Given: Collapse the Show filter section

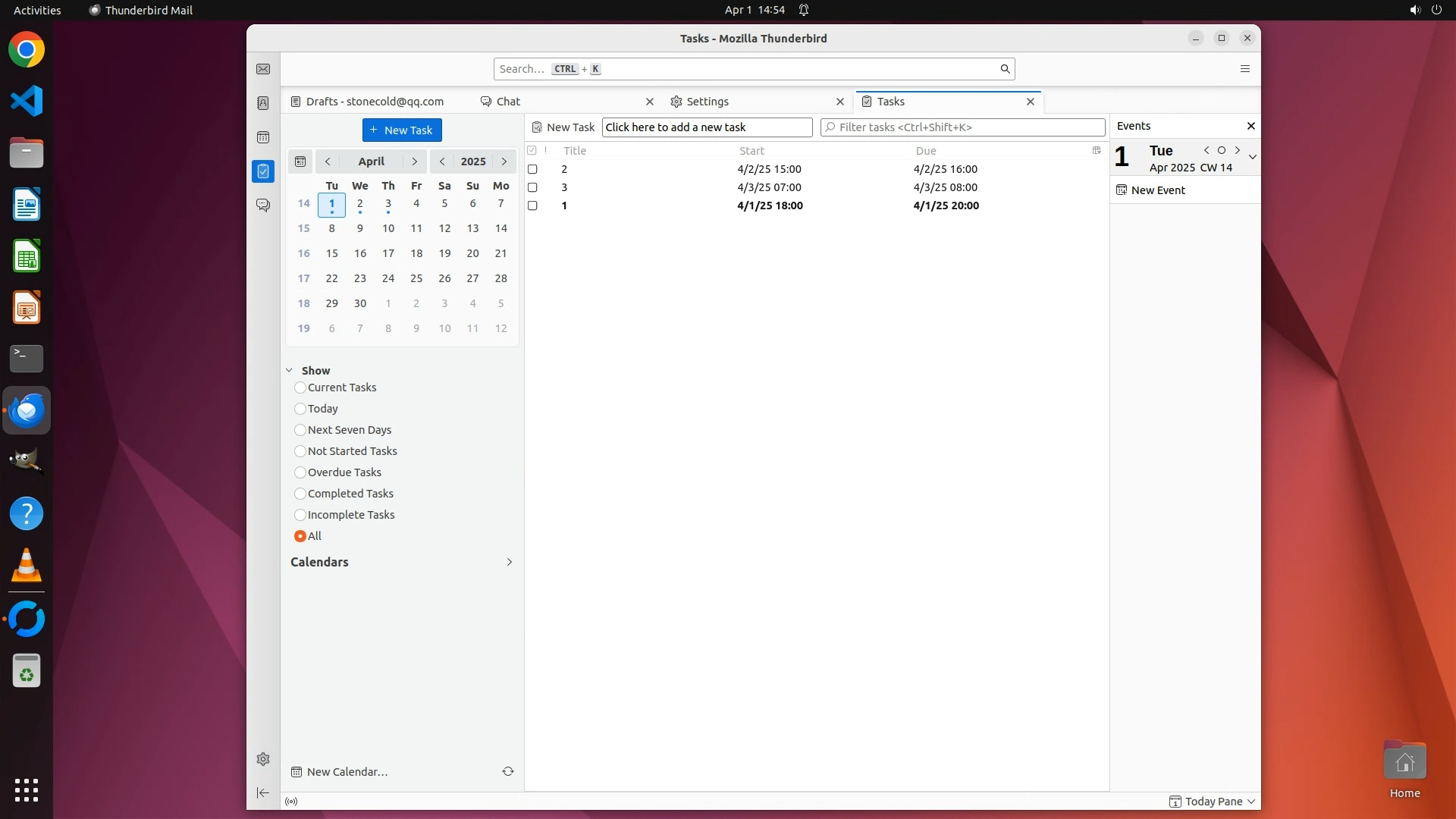Looking at the screenshot, I should click(x=290, y=371).
